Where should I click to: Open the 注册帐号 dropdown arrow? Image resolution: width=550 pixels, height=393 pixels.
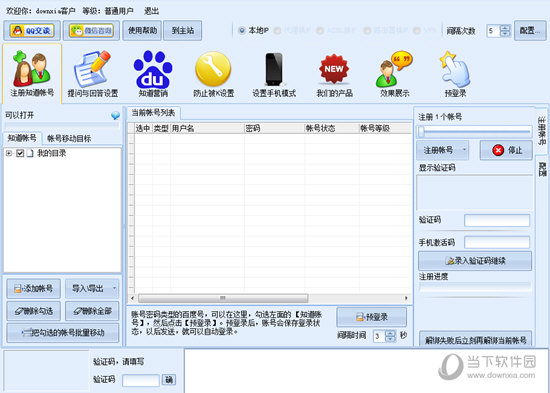(464, 150)
